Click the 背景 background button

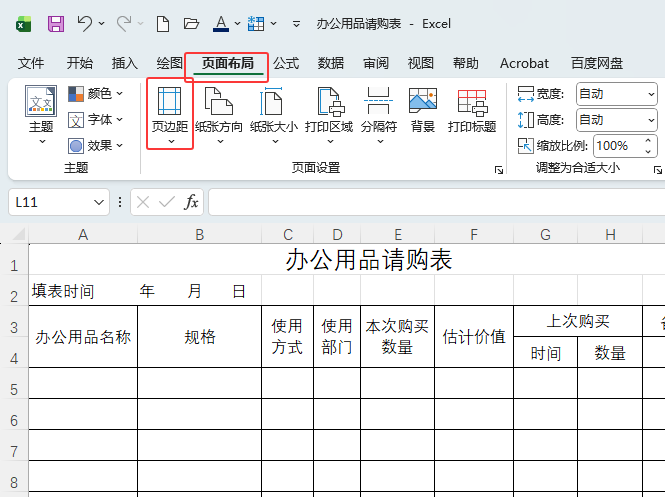423,110
